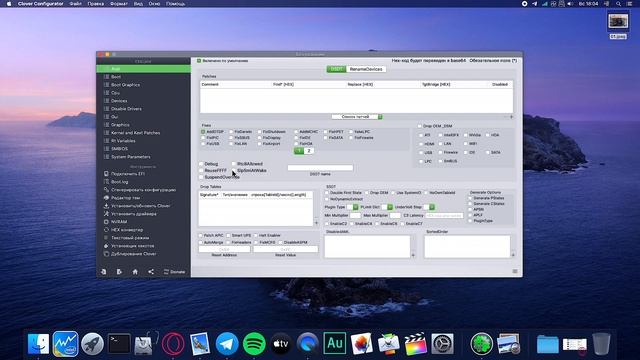
Task: Open the Файл menu
Action: [76, 4]
